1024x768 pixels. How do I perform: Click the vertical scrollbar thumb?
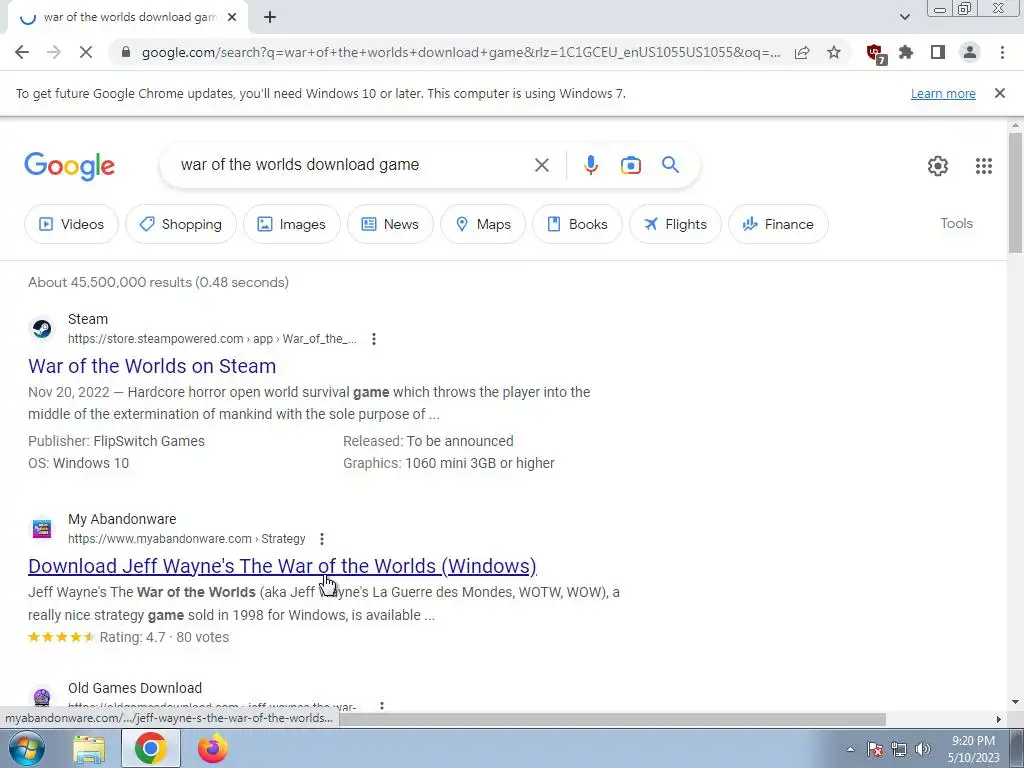click(1015, 193)
